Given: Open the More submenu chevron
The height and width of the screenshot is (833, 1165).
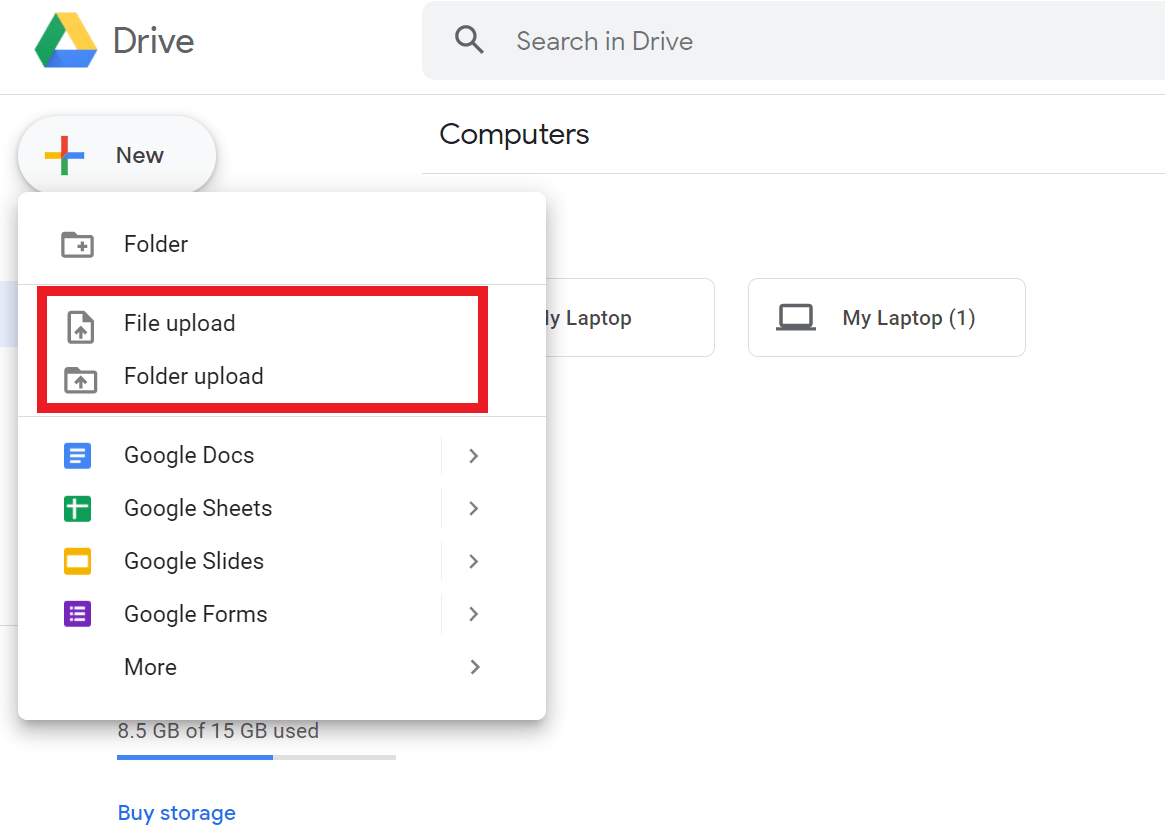Looking at the screenshot, I should point(474,667).
